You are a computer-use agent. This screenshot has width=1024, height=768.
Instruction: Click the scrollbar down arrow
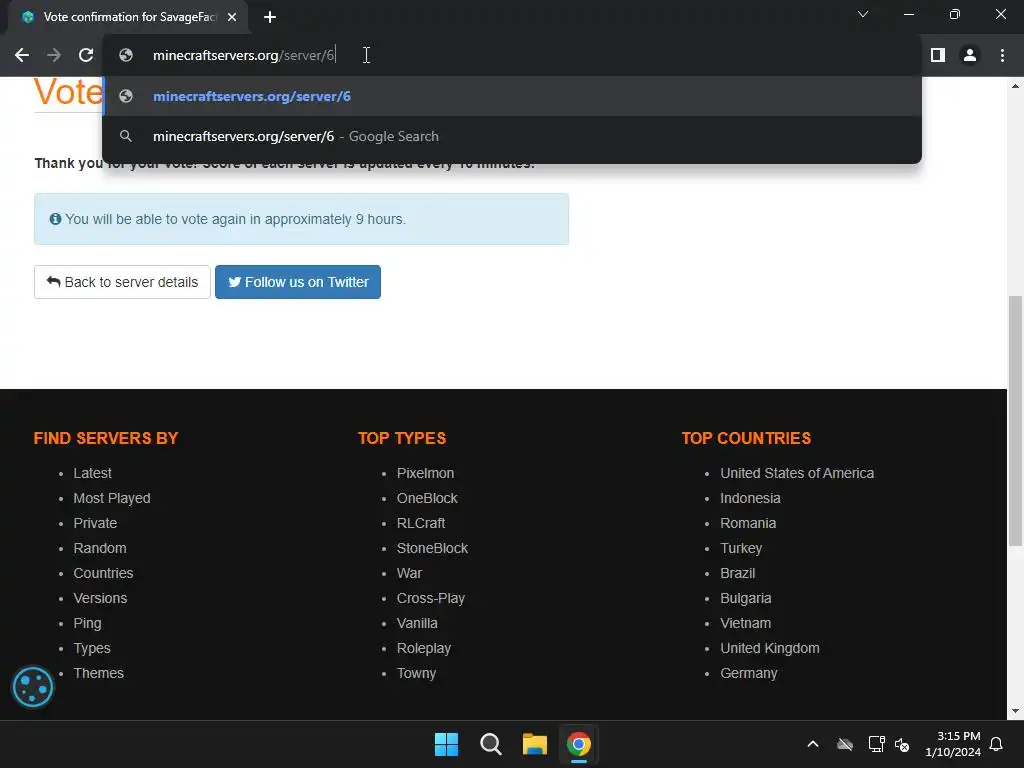pyautogui.click(x=1015, y=711)
